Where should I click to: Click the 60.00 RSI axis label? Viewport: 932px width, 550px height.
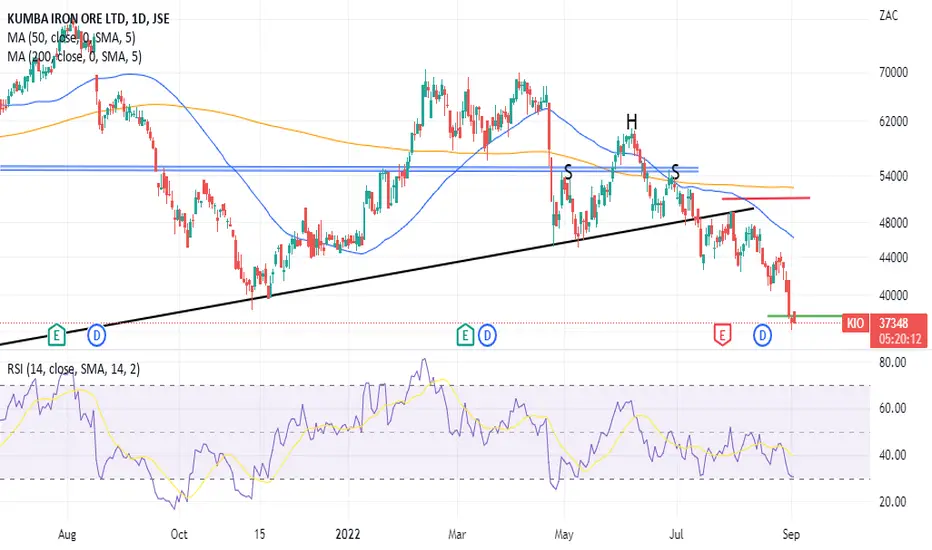(x=892, y=408)
